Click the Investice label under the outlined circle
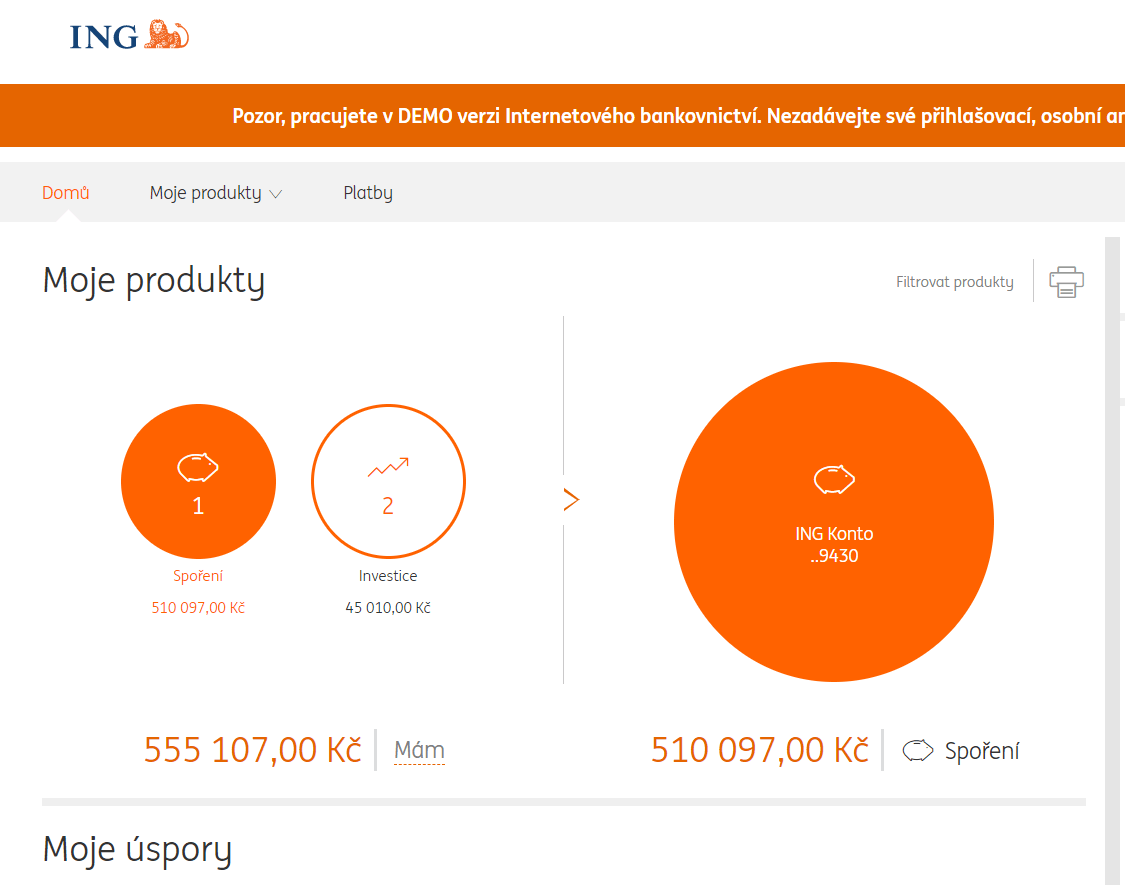The width and height of the screenshot is (1125, 885). point(388,576)
